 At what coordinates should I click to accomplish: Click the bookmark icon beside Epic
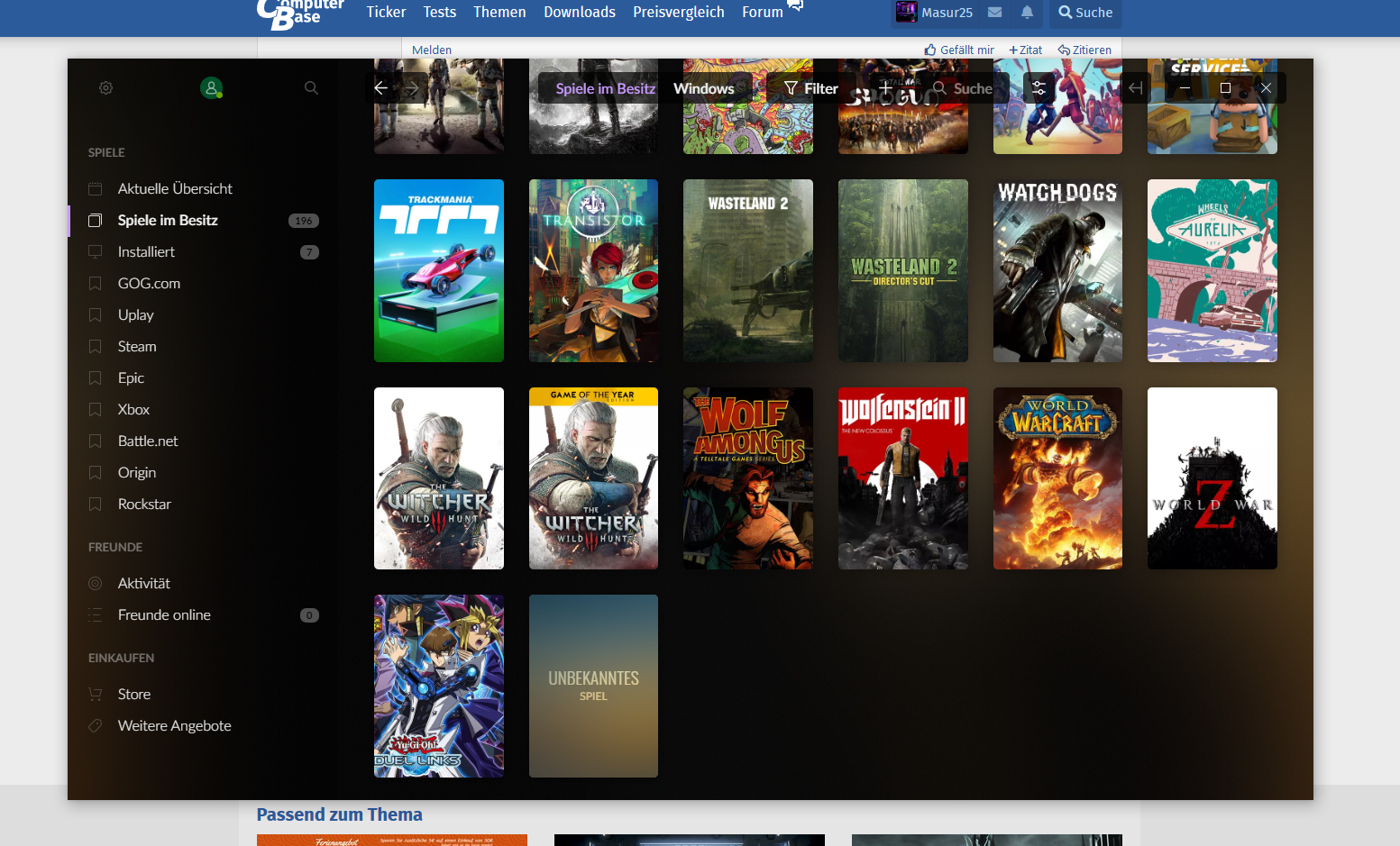(96, 378)
